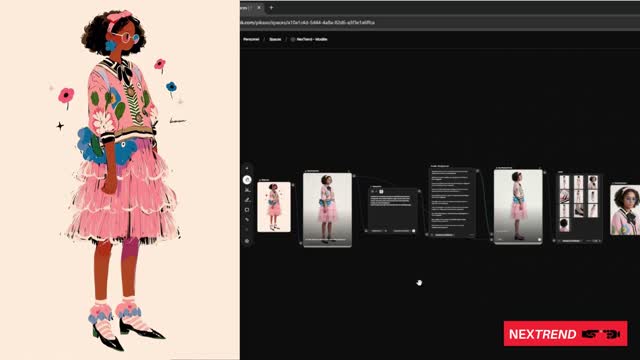Click the NexTrend space name breadcrumb
The width and height of the screenshot is (640, 360).
(x=312, y=39)
